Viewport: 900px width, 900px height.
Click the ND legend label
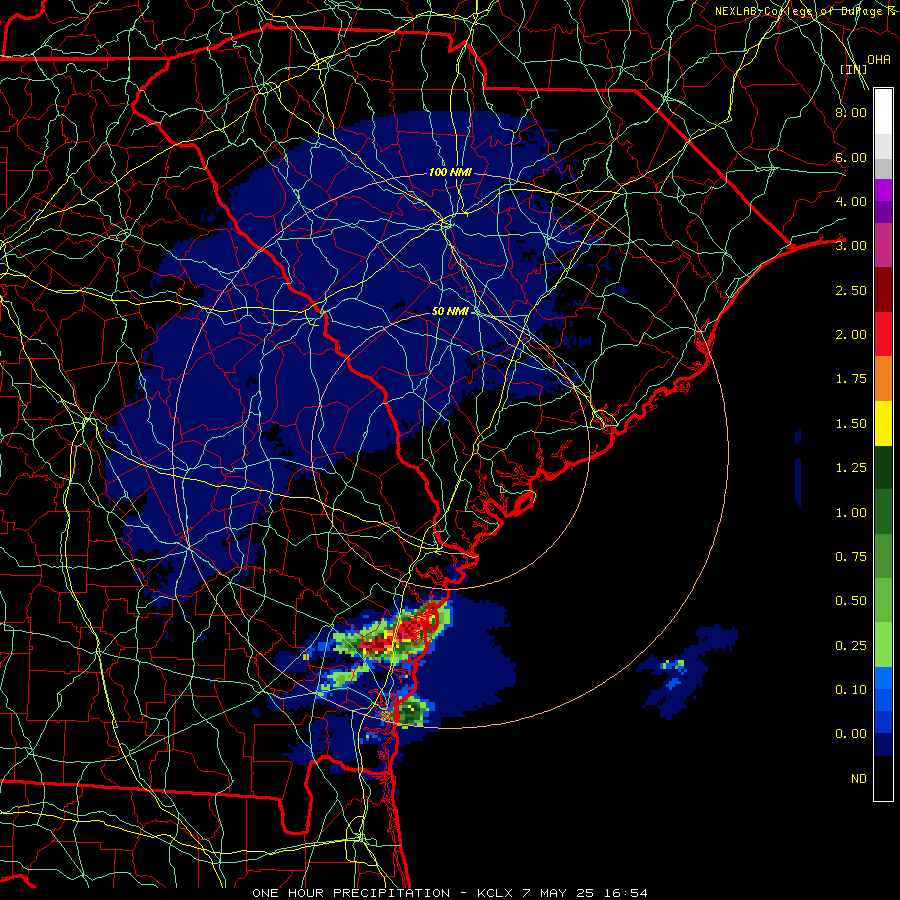[x=859, y=779]
